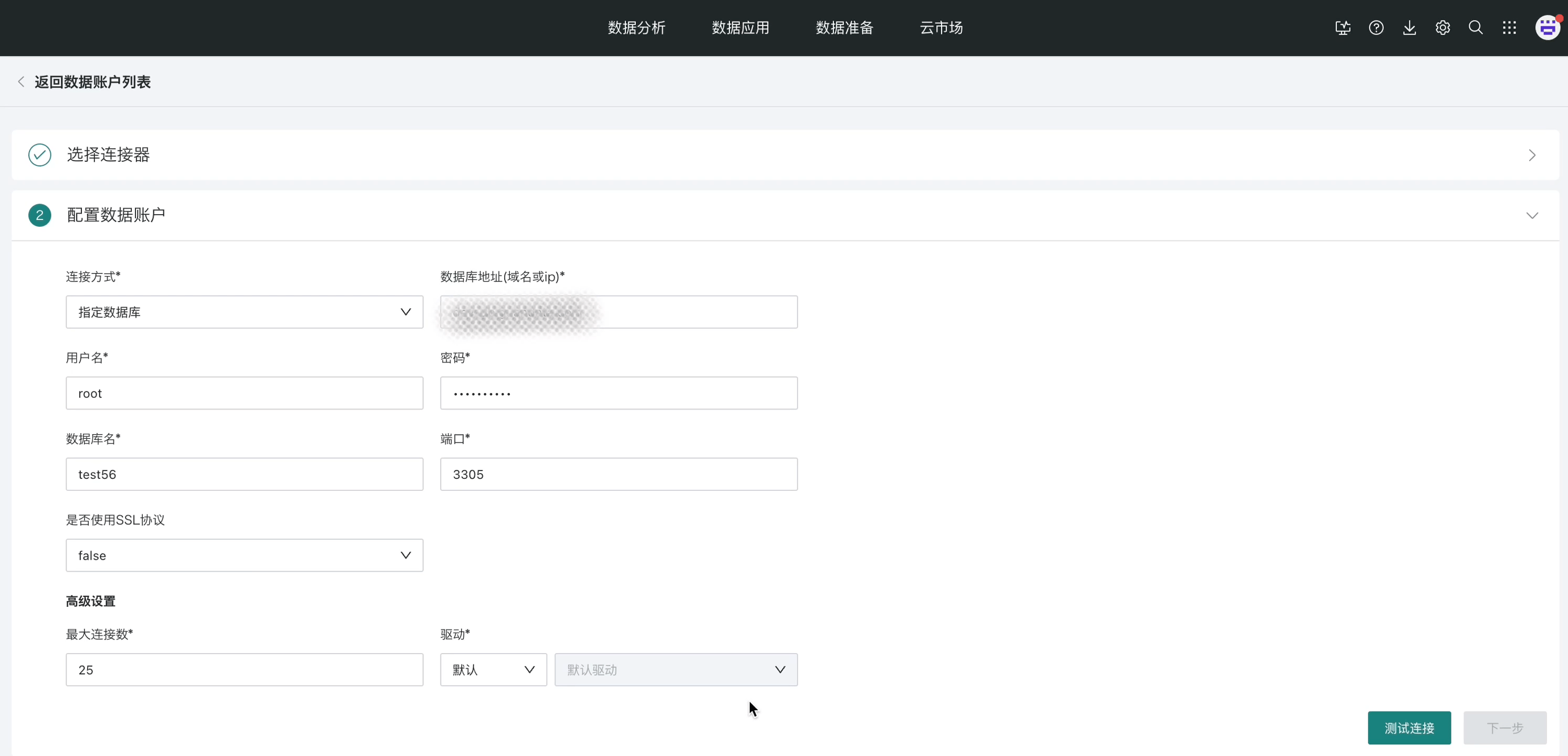Click the 高级设置 heading

(91, 602)
